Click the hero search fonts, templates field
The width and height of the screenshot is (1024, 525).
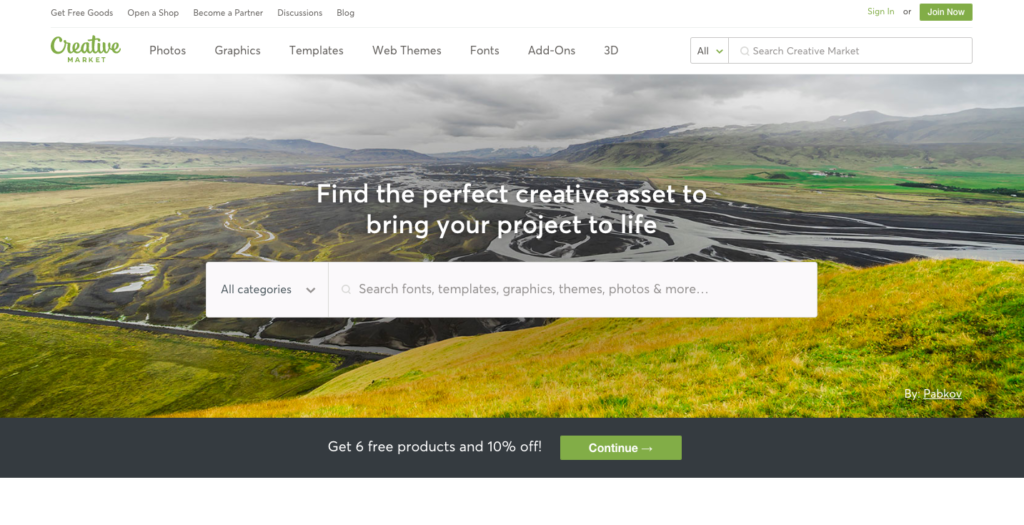coord(573,290)
